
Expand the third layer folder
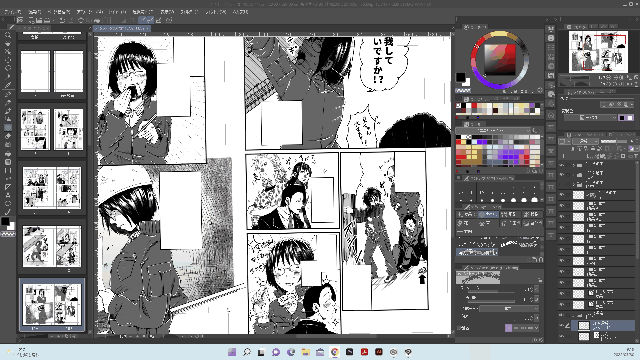[574, 184]
